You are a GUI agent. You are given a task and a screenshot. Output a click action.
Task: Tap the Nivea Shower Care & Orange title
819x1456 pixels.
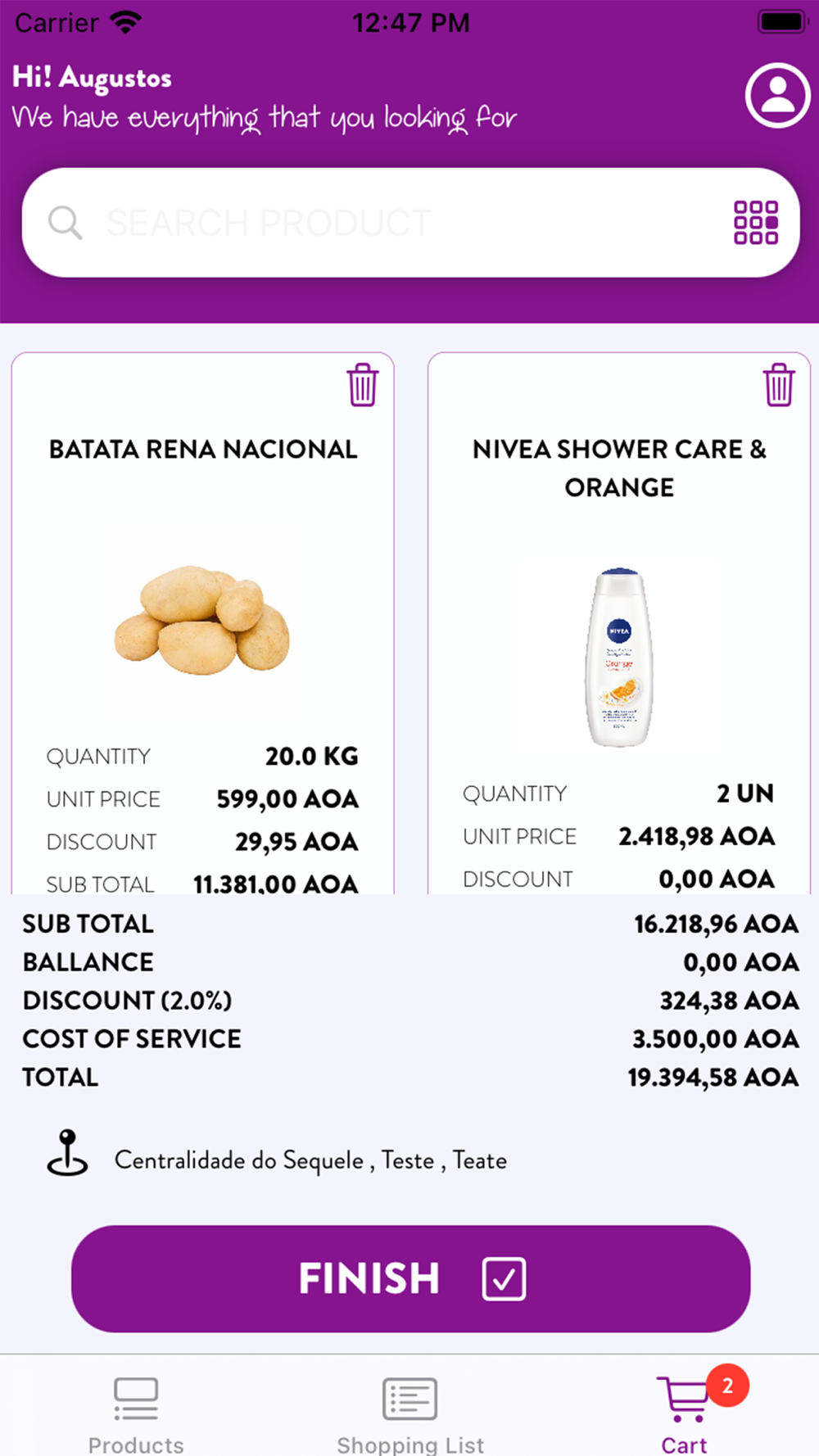[x=619, y=468]
